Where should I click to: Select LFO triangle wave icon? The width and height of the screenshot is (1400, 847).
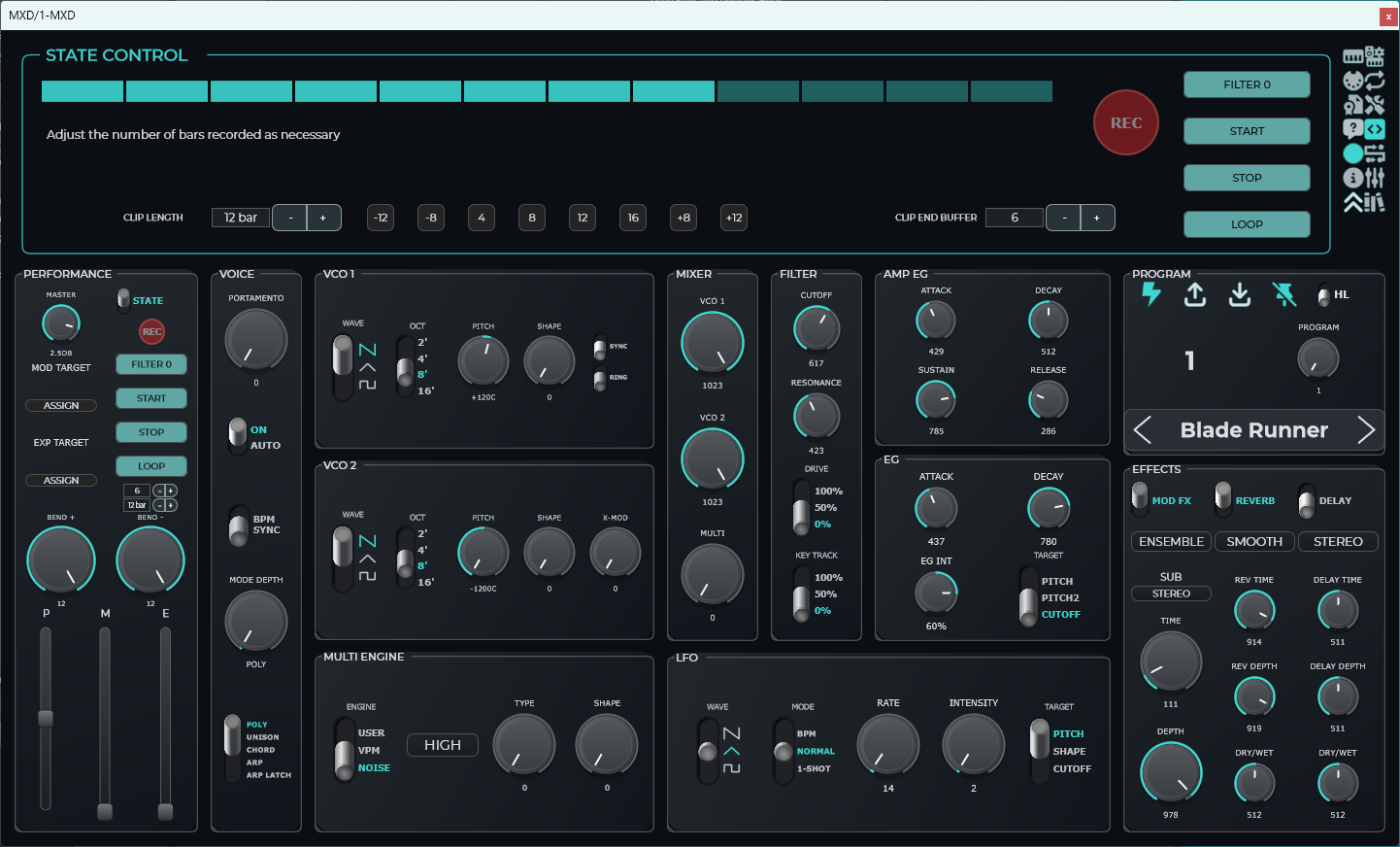click(732, 751)
